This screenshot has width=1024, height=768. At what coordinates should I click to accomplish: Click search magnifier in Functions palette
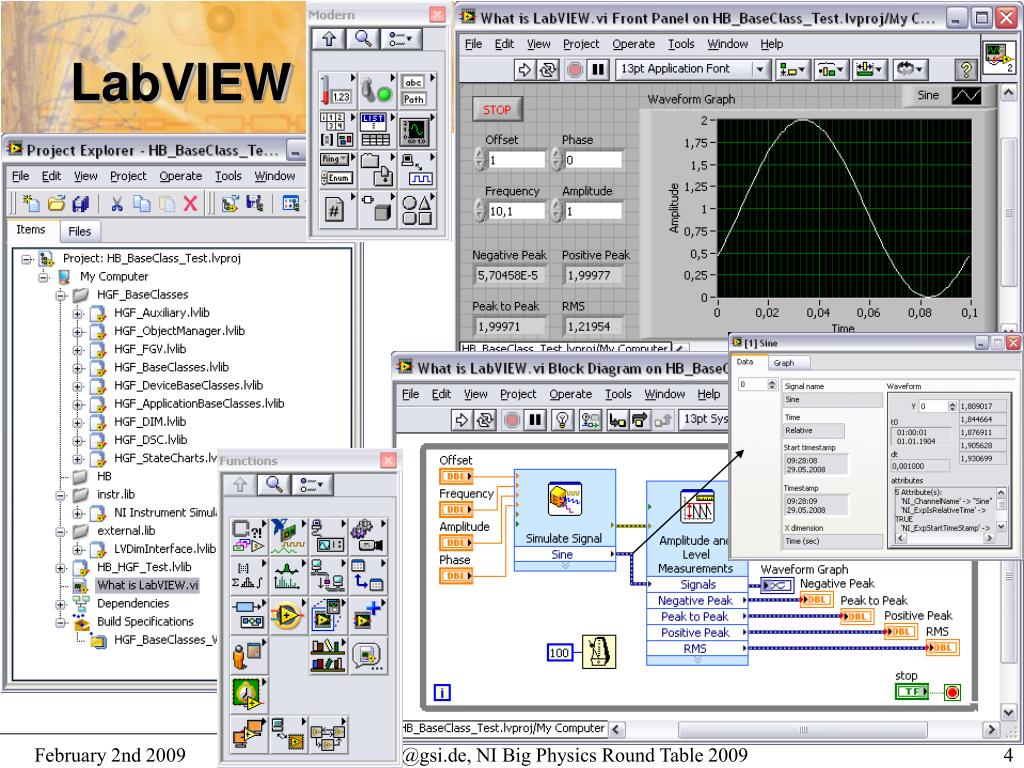click(274, 485)
